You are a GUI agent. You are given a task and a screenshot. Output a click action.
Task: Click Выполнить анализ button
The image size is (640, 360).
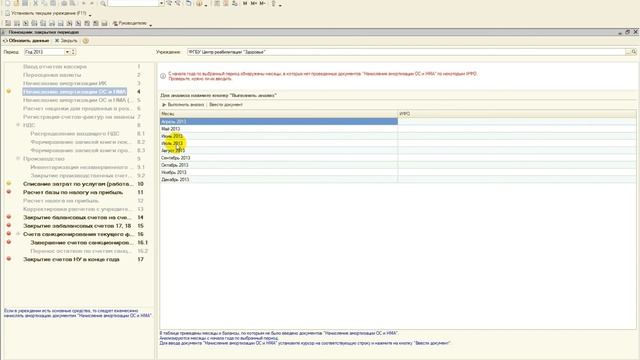click(x=183, y=105)
